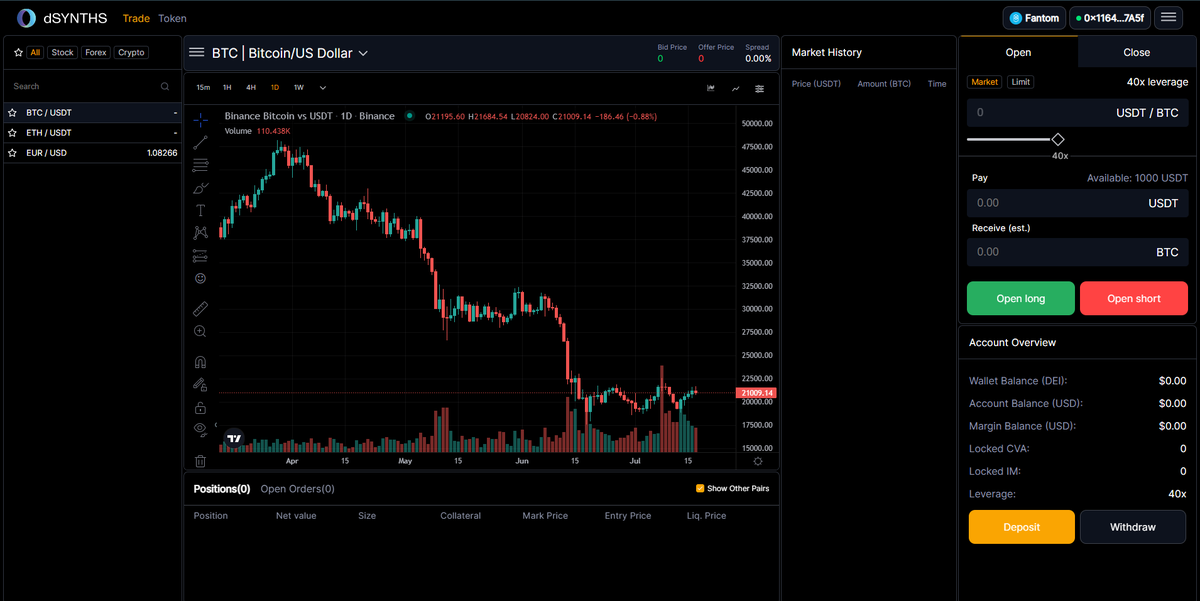Favorite the EUR / USD pair star
Viewport: 1200px width, 601px height.
(x=14, y=153)
